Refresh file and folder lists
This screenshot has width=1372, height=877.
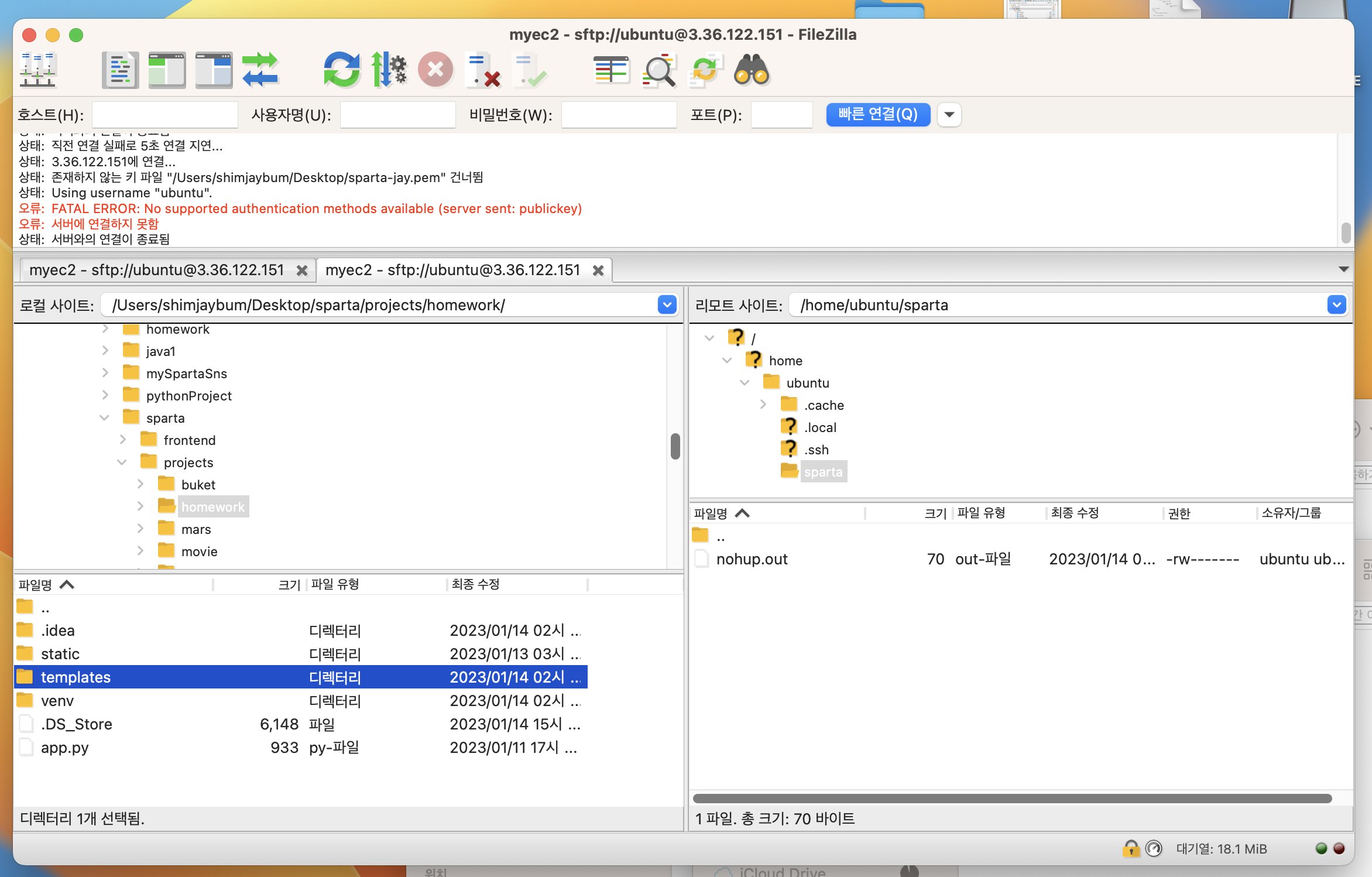click(x=342, y=70)
